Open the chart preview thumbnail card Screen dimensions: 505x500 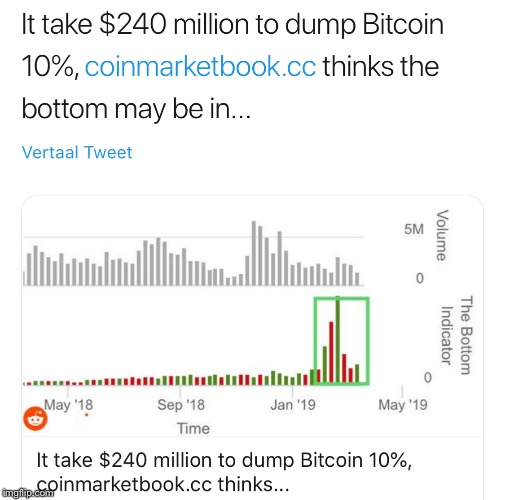pyautogui.click(x=252, y=316)
